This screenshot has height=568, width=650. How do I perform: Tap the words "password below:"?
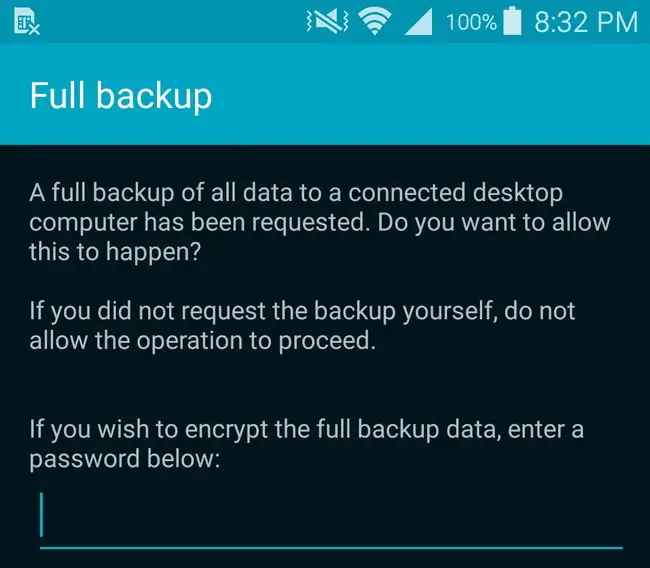(x=124, y=459)
